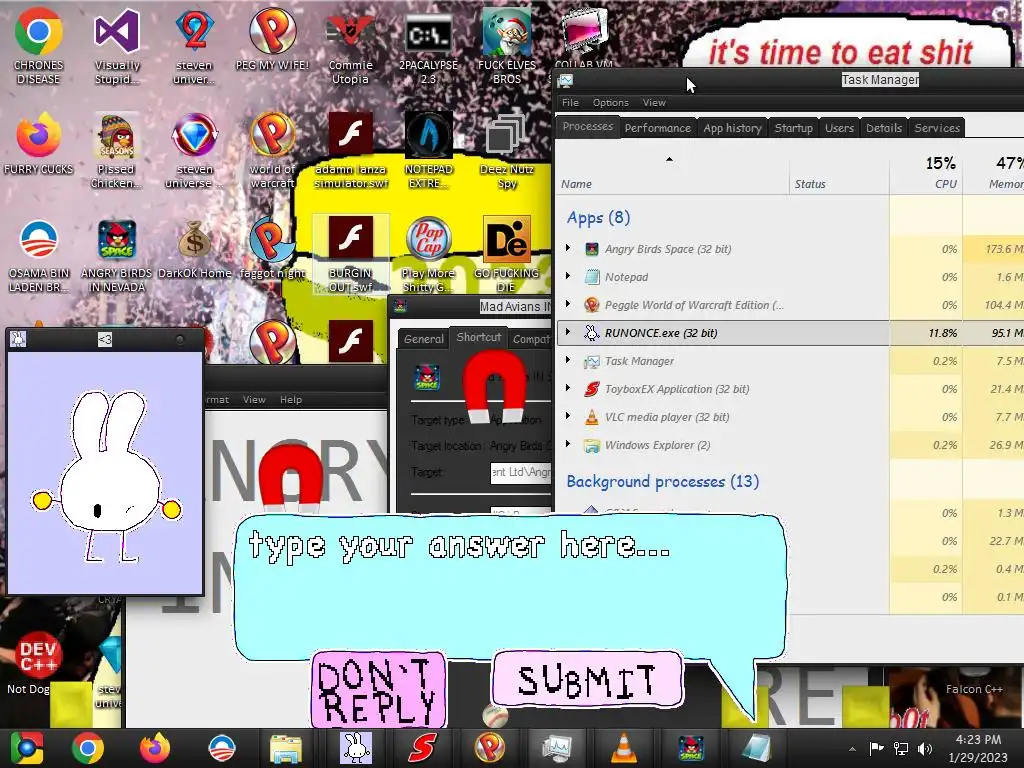Click the VLC cone in the taskbar

[x=624, y=748]
